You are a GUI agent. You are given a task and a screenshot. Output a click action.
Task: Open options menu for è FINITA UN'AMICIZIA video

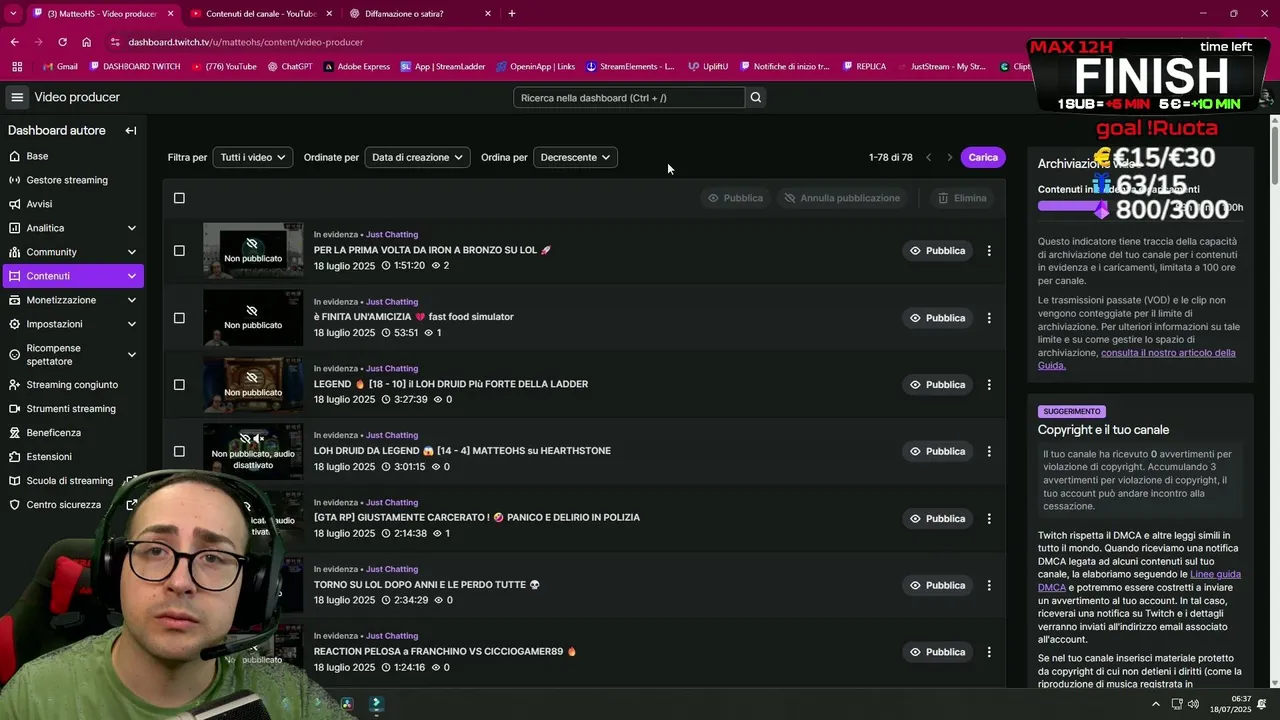point(989,318)
